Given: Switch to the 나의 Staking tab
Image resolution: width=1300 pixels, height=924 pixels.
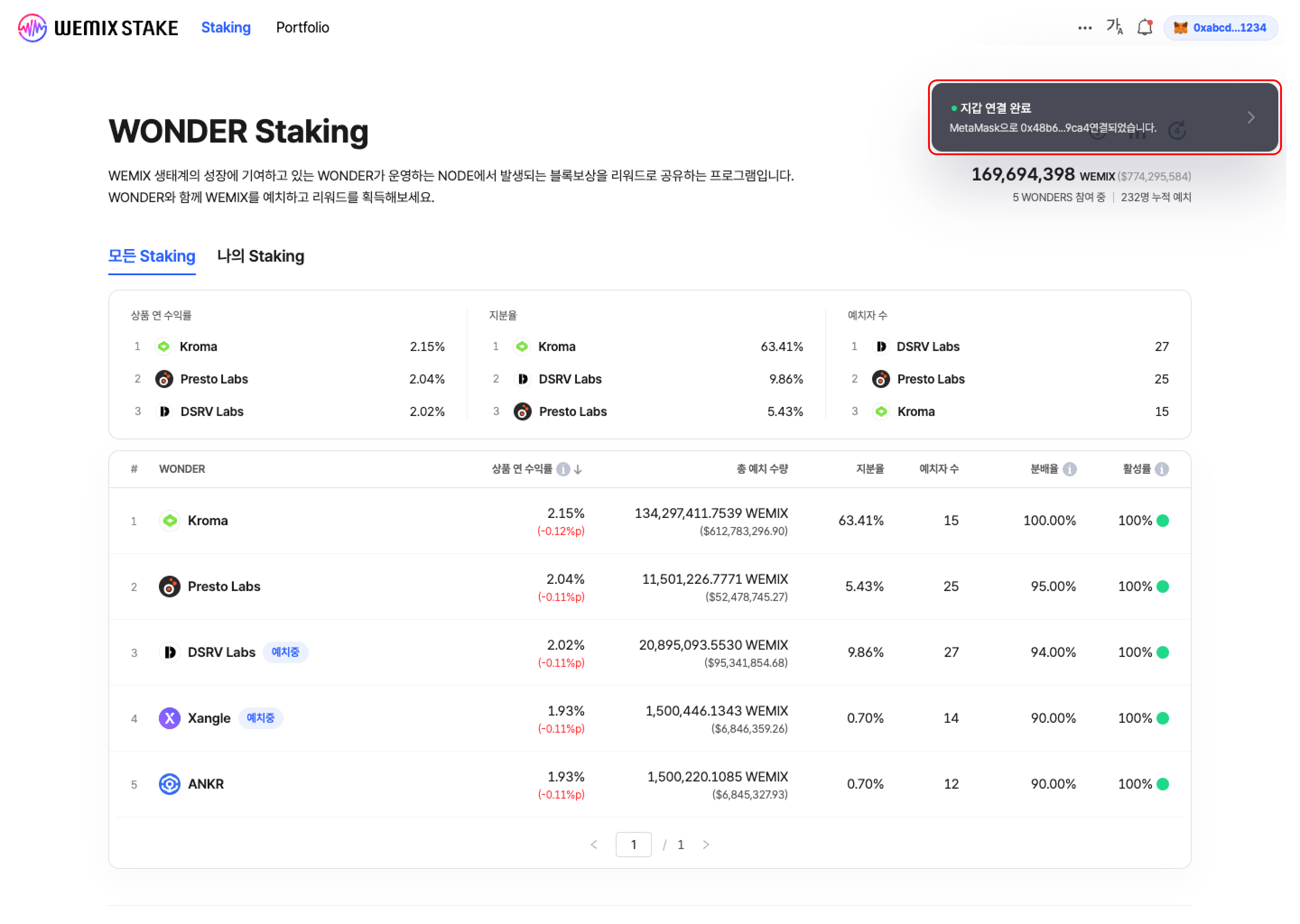Looking at the screenshot, I should pyautogui.click(x=260, y=256).
